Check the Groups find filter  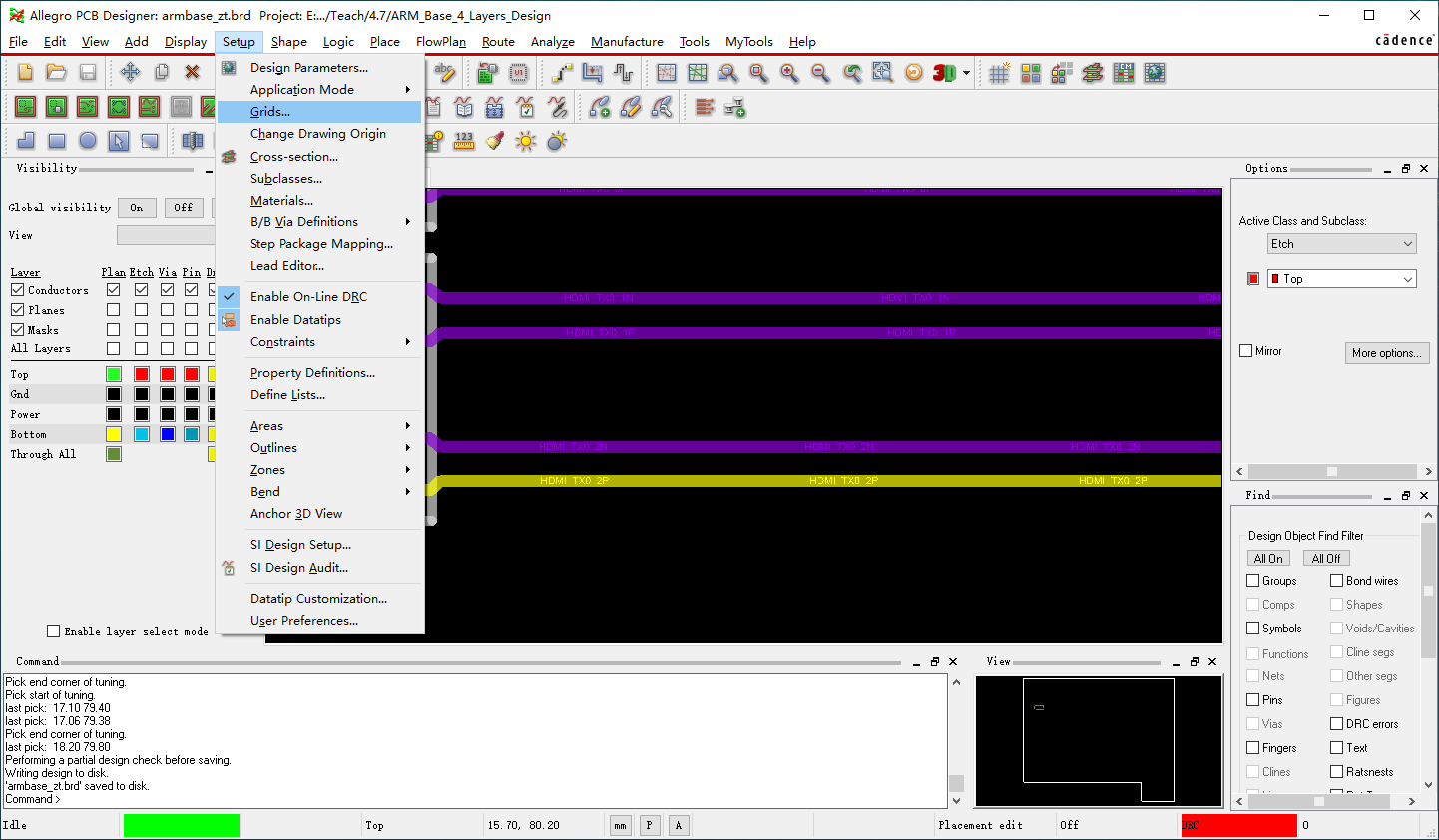coord(1253,581)
